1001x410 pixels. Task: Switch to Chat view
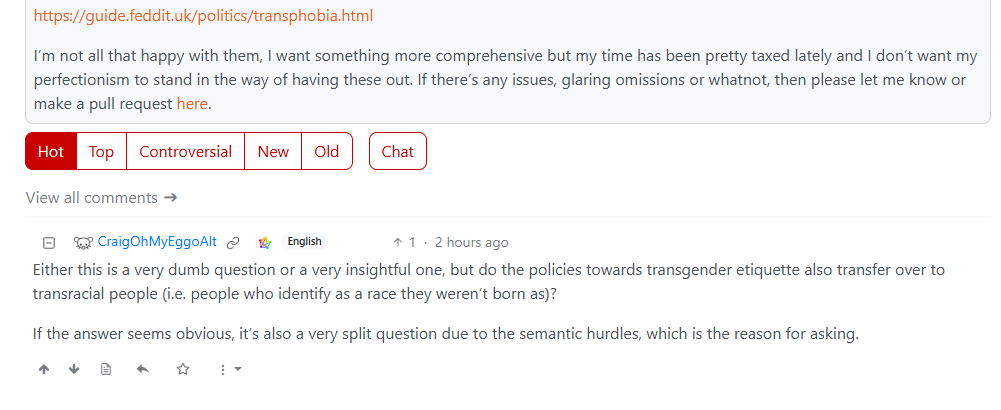(398, 151)
